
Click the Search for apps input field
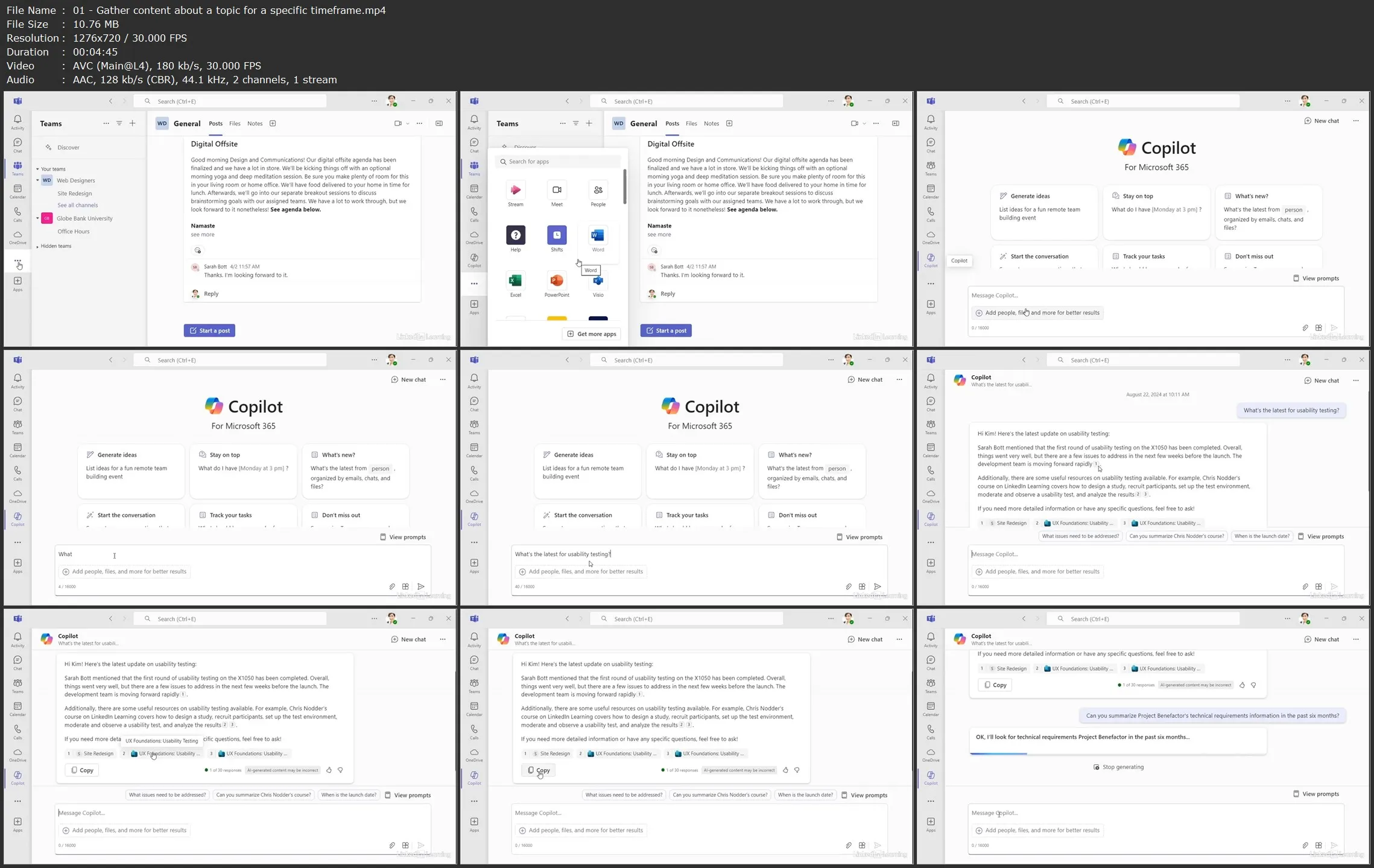tap(557, 162)
